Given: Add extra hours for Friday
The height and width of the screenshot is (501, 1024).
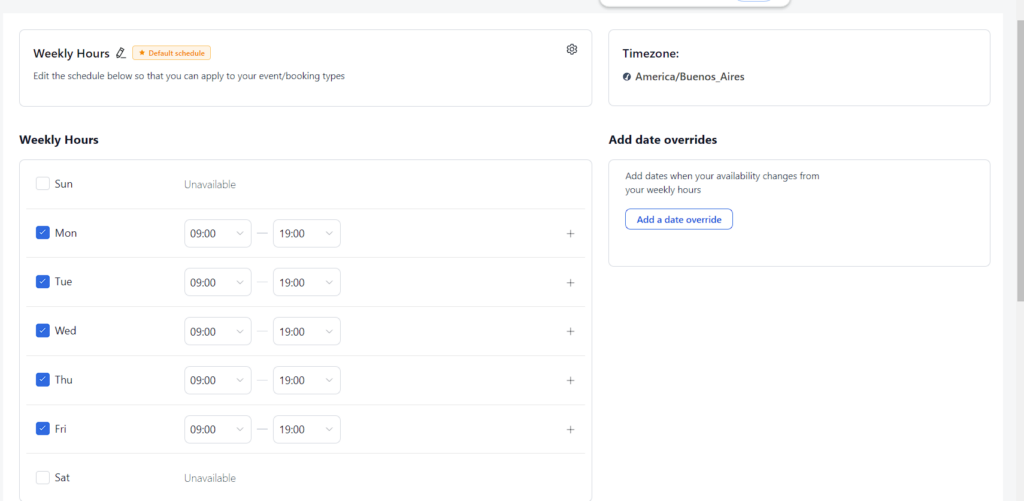Looking at the screenshot, I should pos(571,430).
